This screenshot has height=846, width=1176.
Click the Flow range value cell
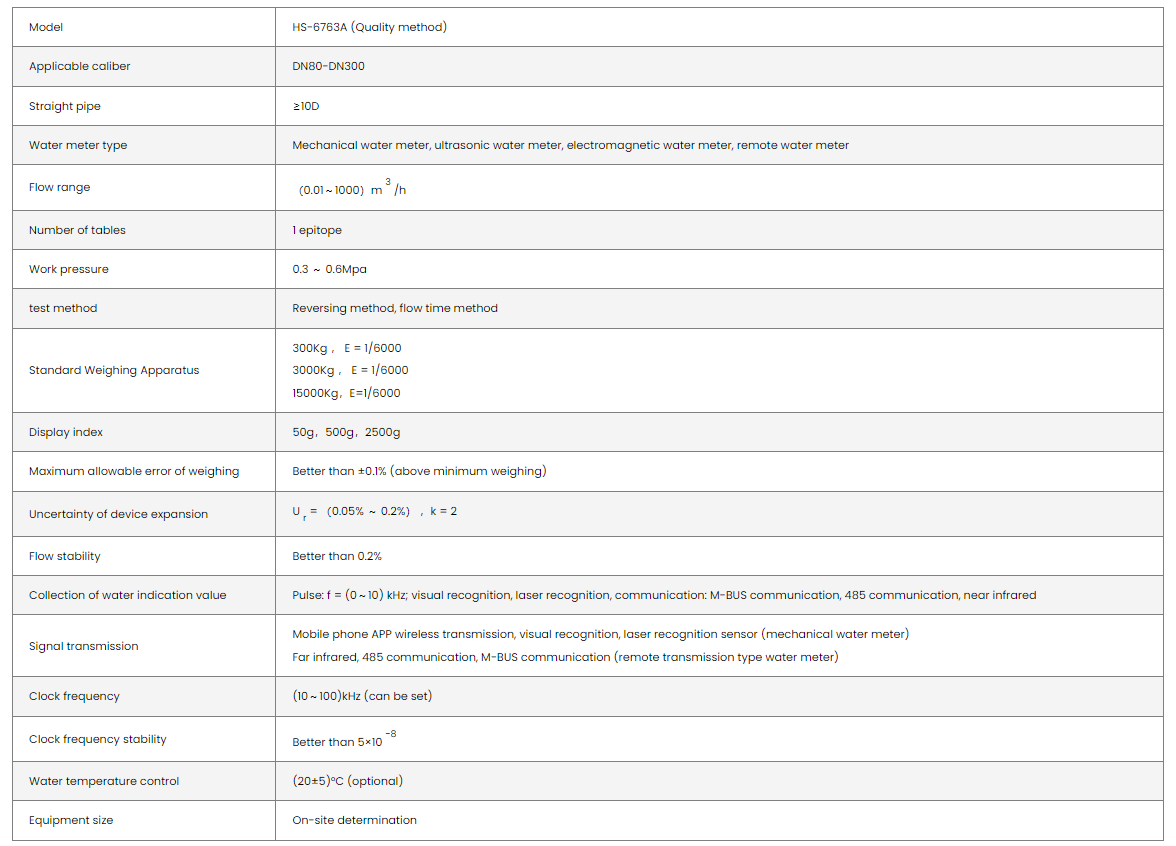353,189
